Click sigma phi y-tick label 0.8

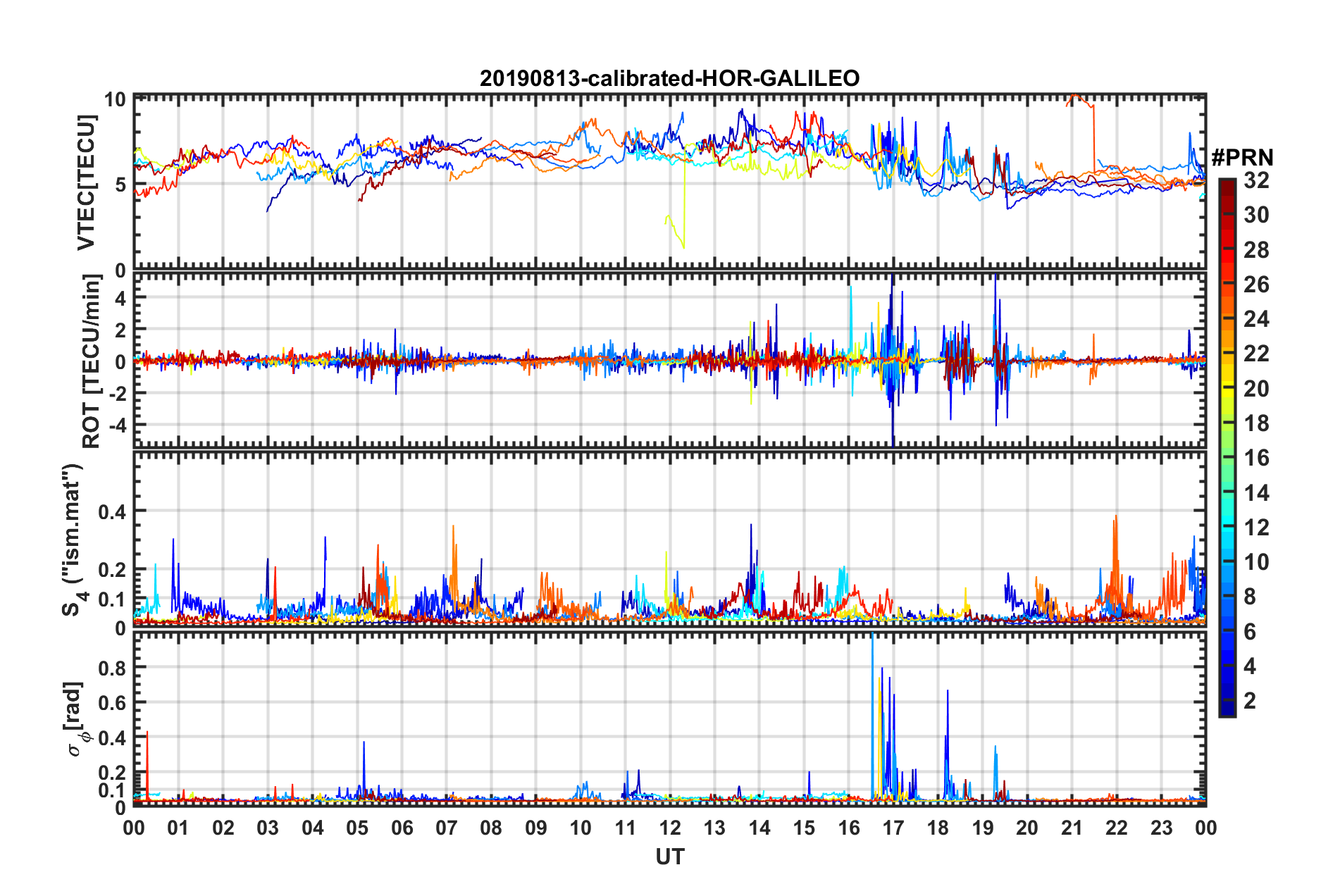112,668
